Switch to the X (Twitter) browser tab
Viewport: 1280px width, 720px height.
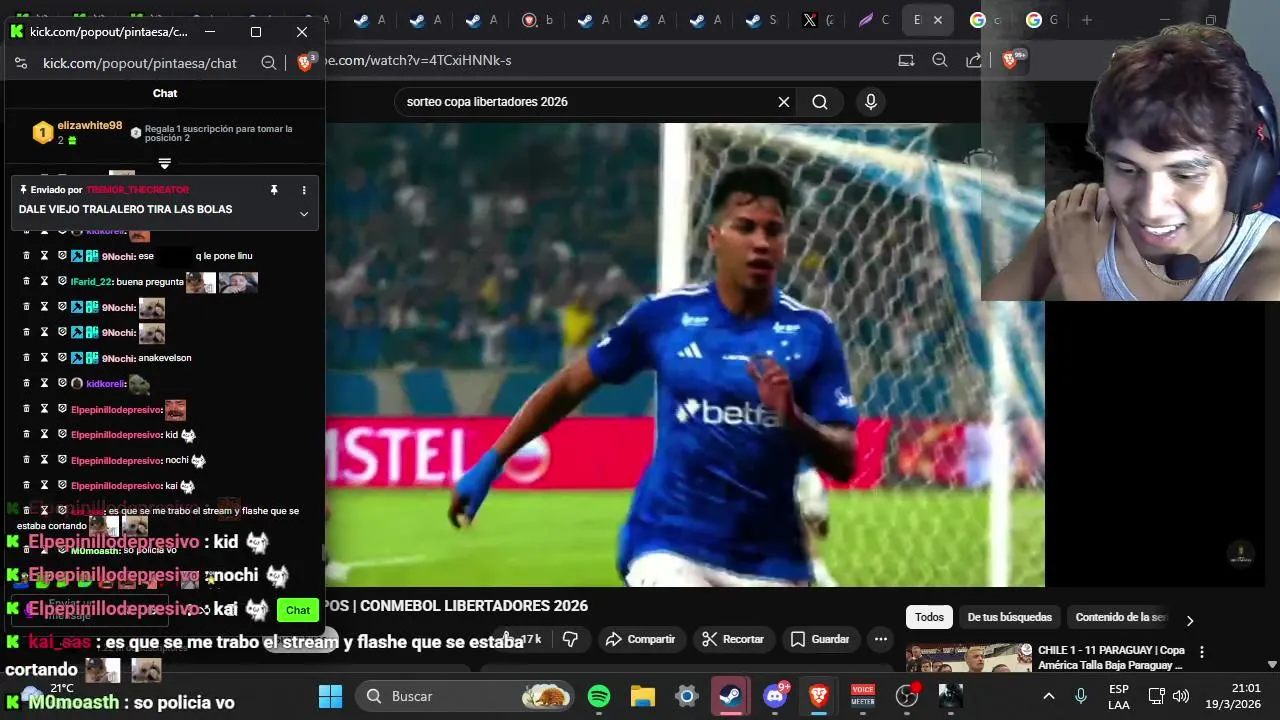[x=816, y=20]
